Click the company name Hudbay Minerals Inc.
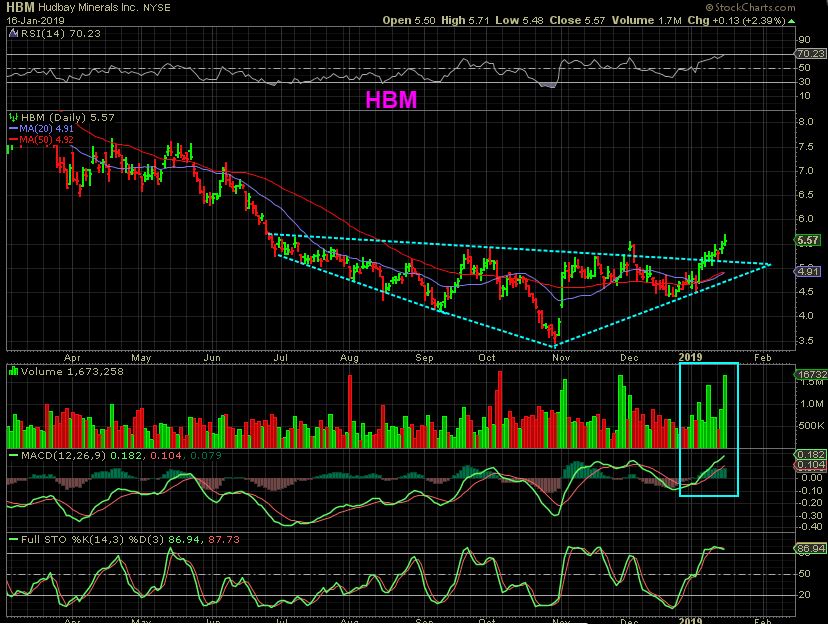This screenshot has height=624, width=828. click(89, 8)
